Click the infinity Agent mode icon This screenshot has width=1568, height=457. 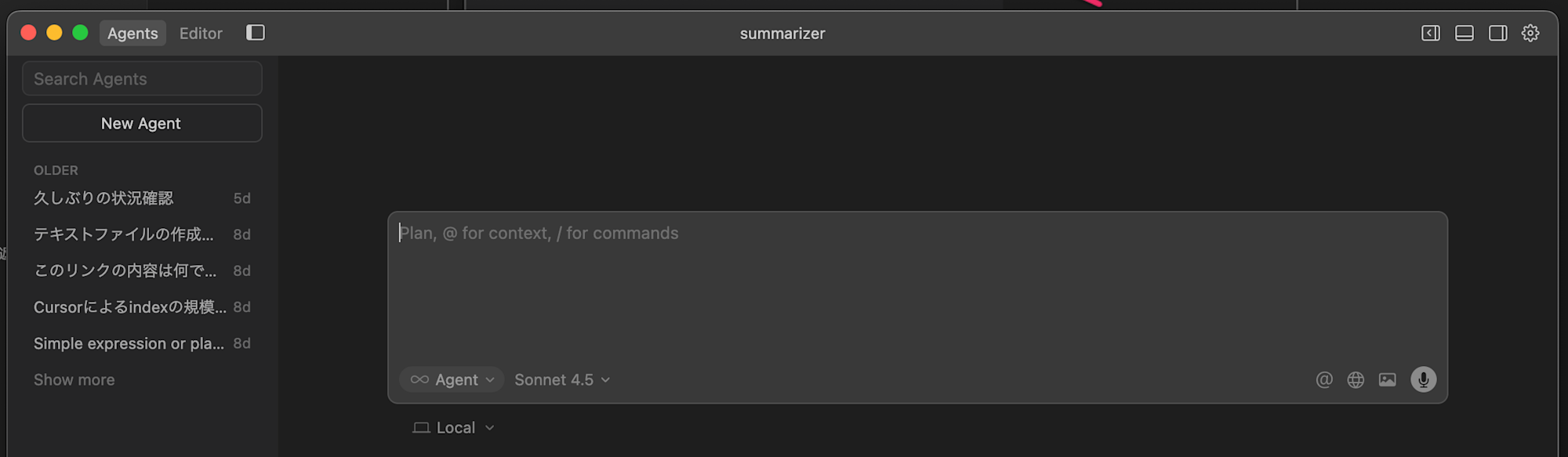(x=419, y=380)
